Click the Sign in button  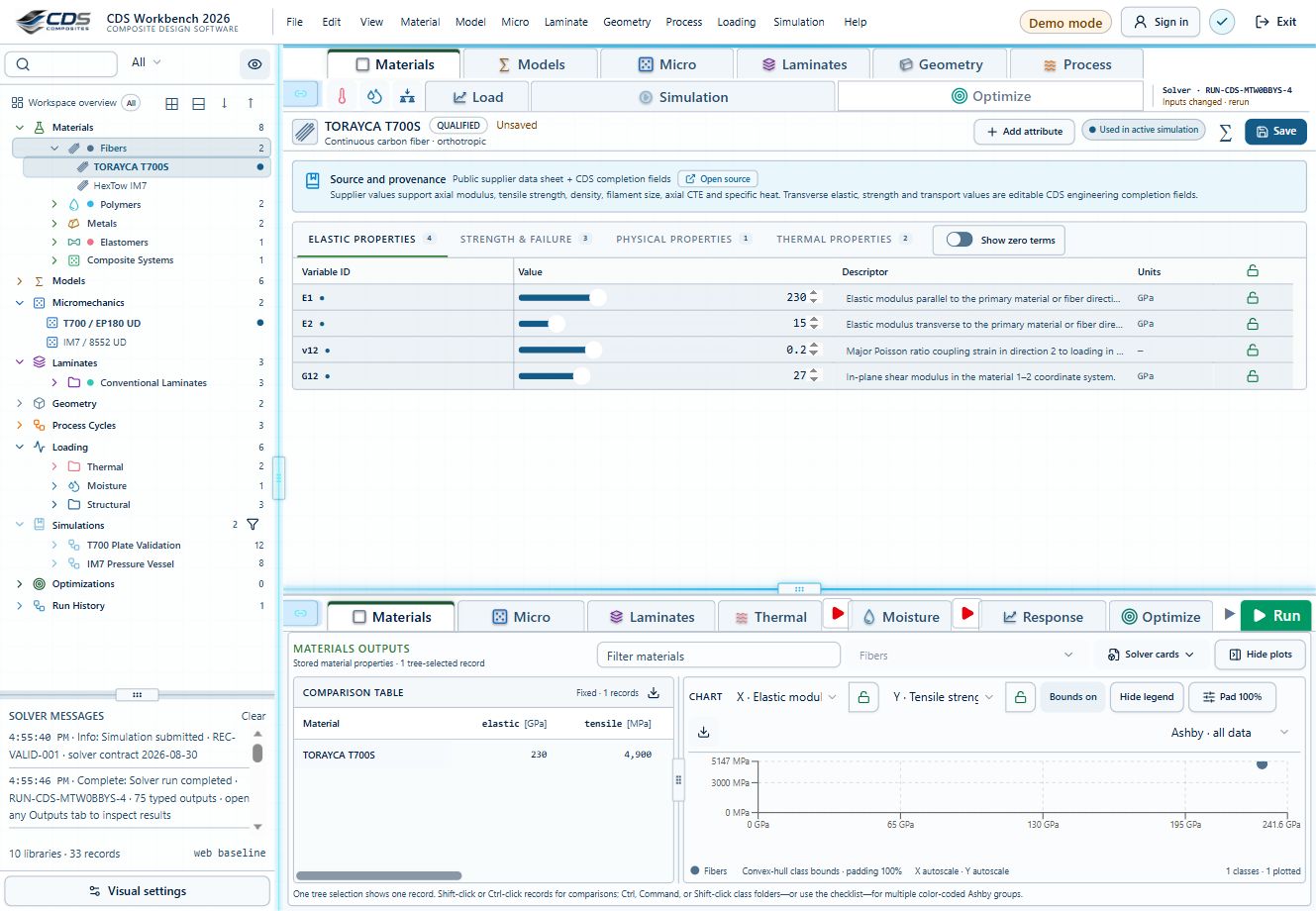[x=1162, y=22]
